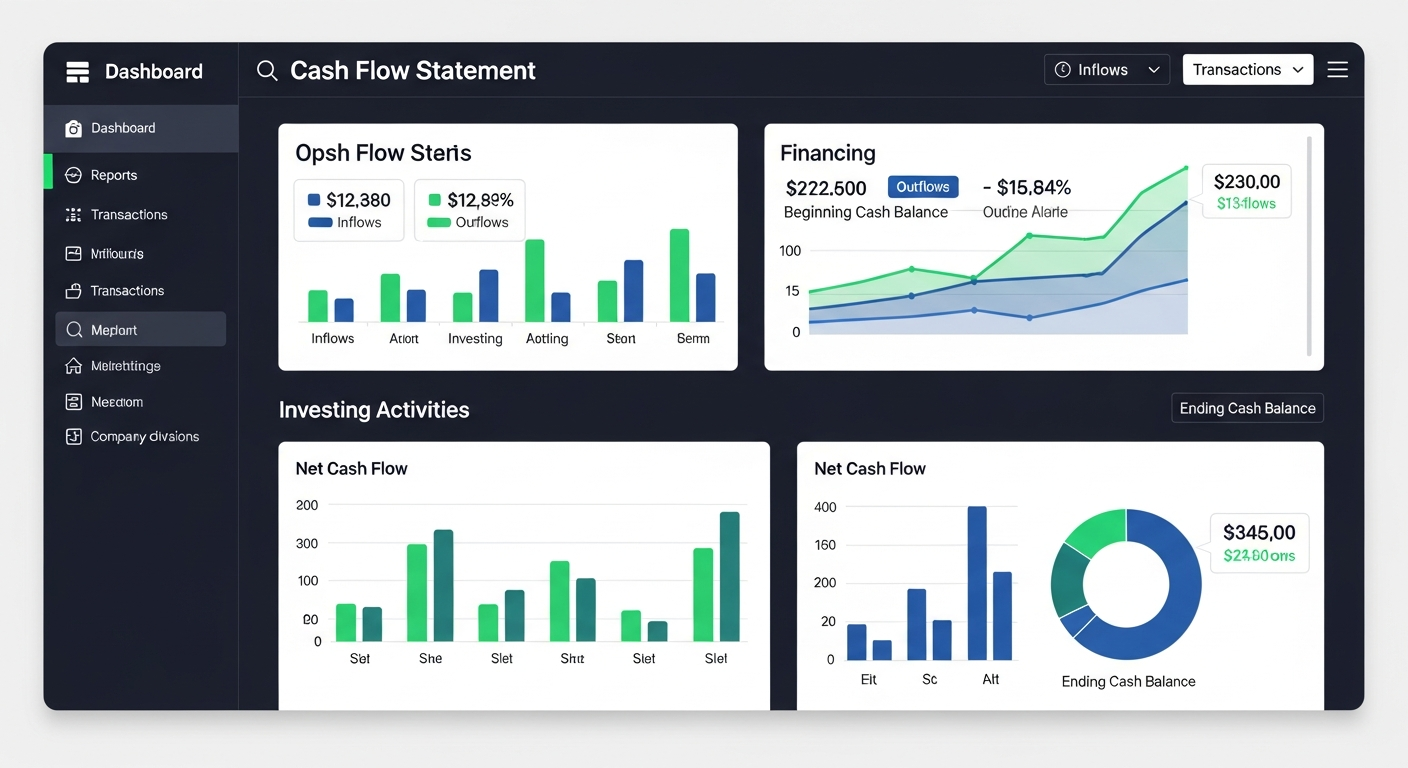The width and height of the screenshot is (1408, 768).
Task: Click the search magnifier icon in header
Action: pos(266,71)
